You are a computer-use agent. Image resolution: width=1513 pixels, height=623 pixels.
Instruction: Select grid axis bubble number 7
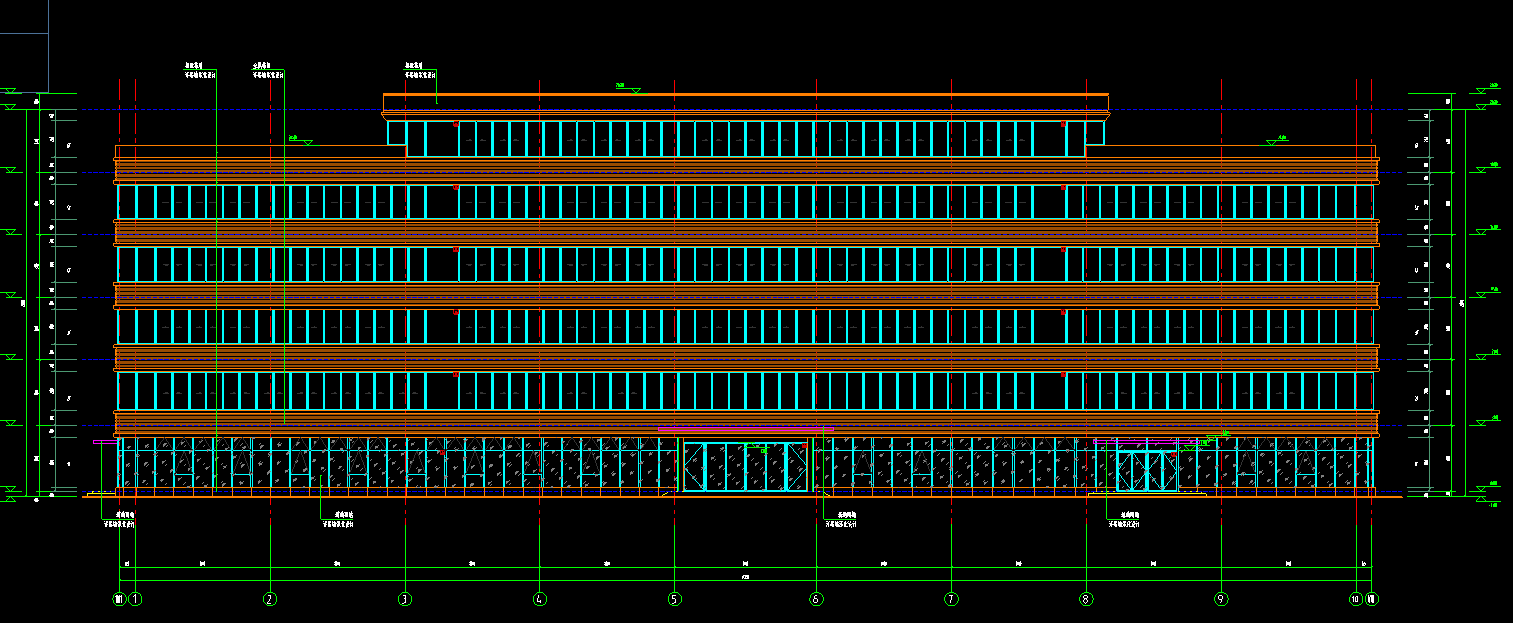pos(951,600)
